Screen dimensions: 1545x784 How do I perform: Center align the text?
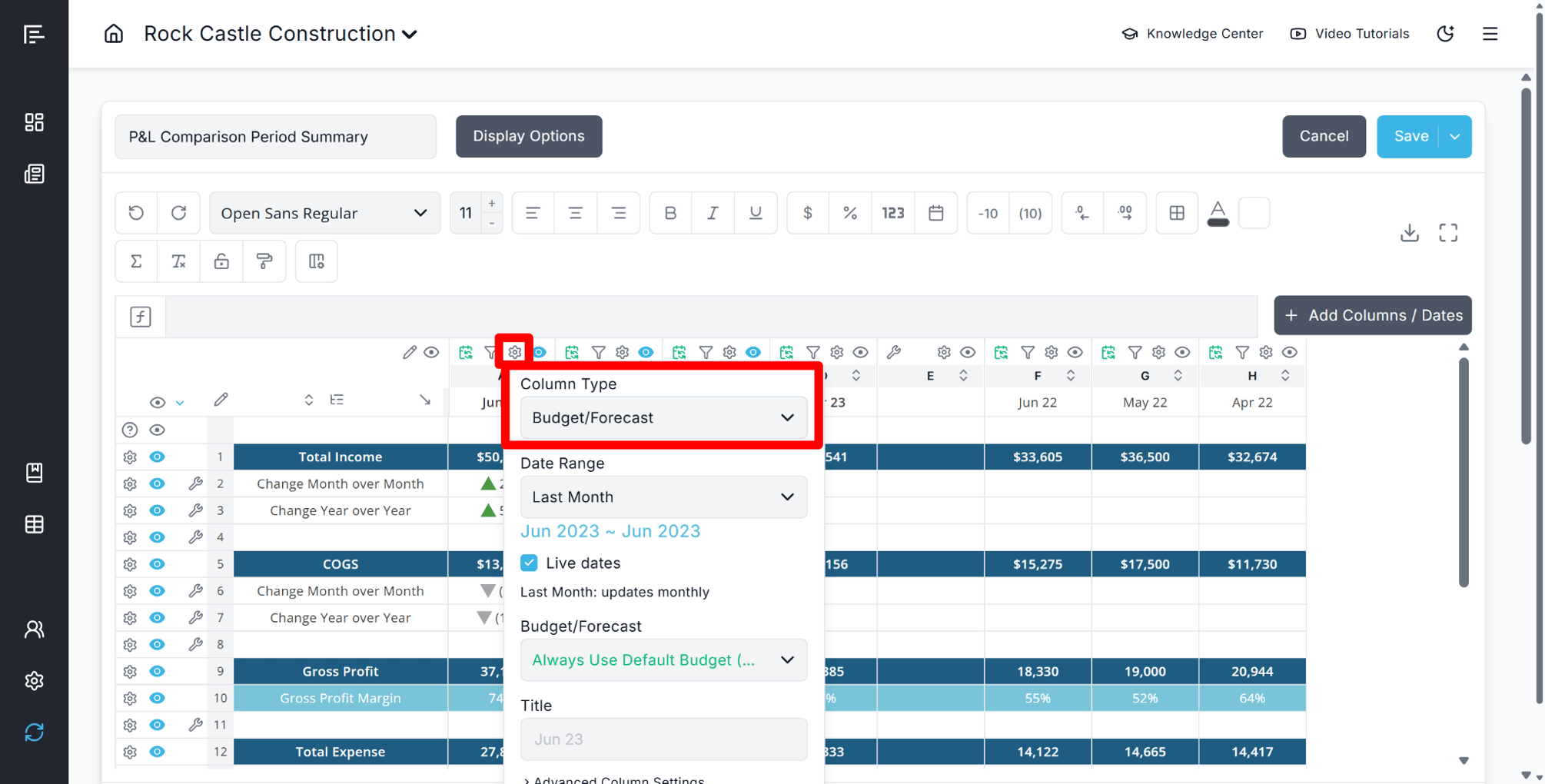[x=575, y=213]
